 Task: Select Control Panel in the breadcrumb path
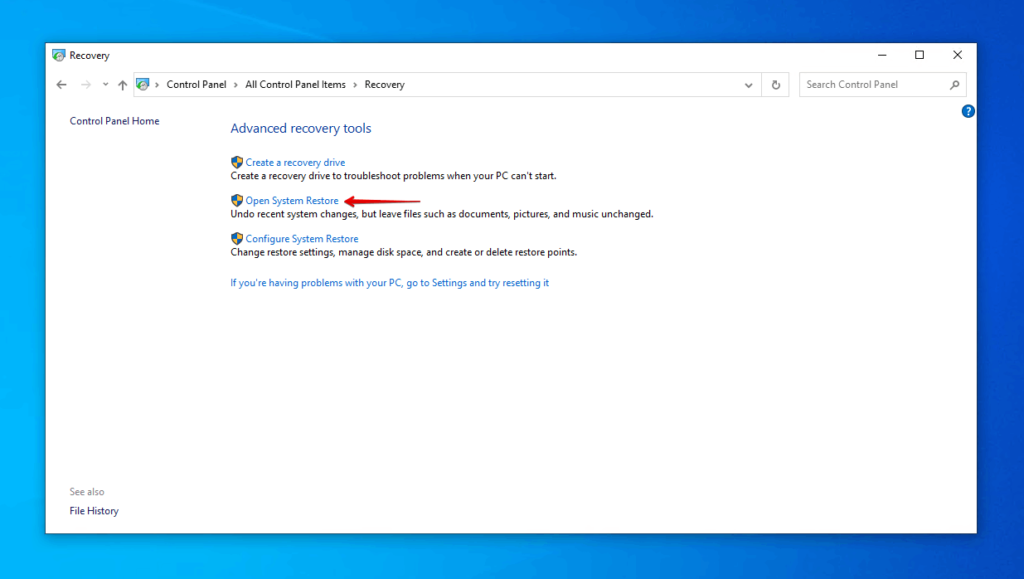click(196, 84)
